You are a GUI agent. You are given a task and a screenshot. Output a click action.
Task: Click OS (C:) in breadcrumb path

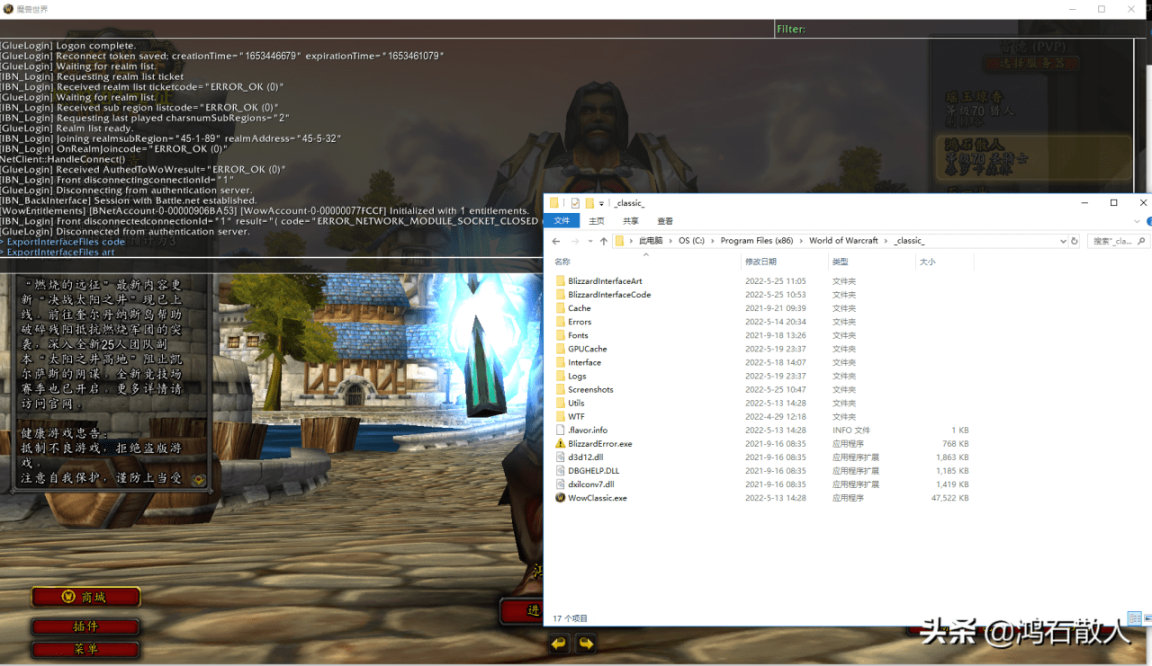point(691,241)
